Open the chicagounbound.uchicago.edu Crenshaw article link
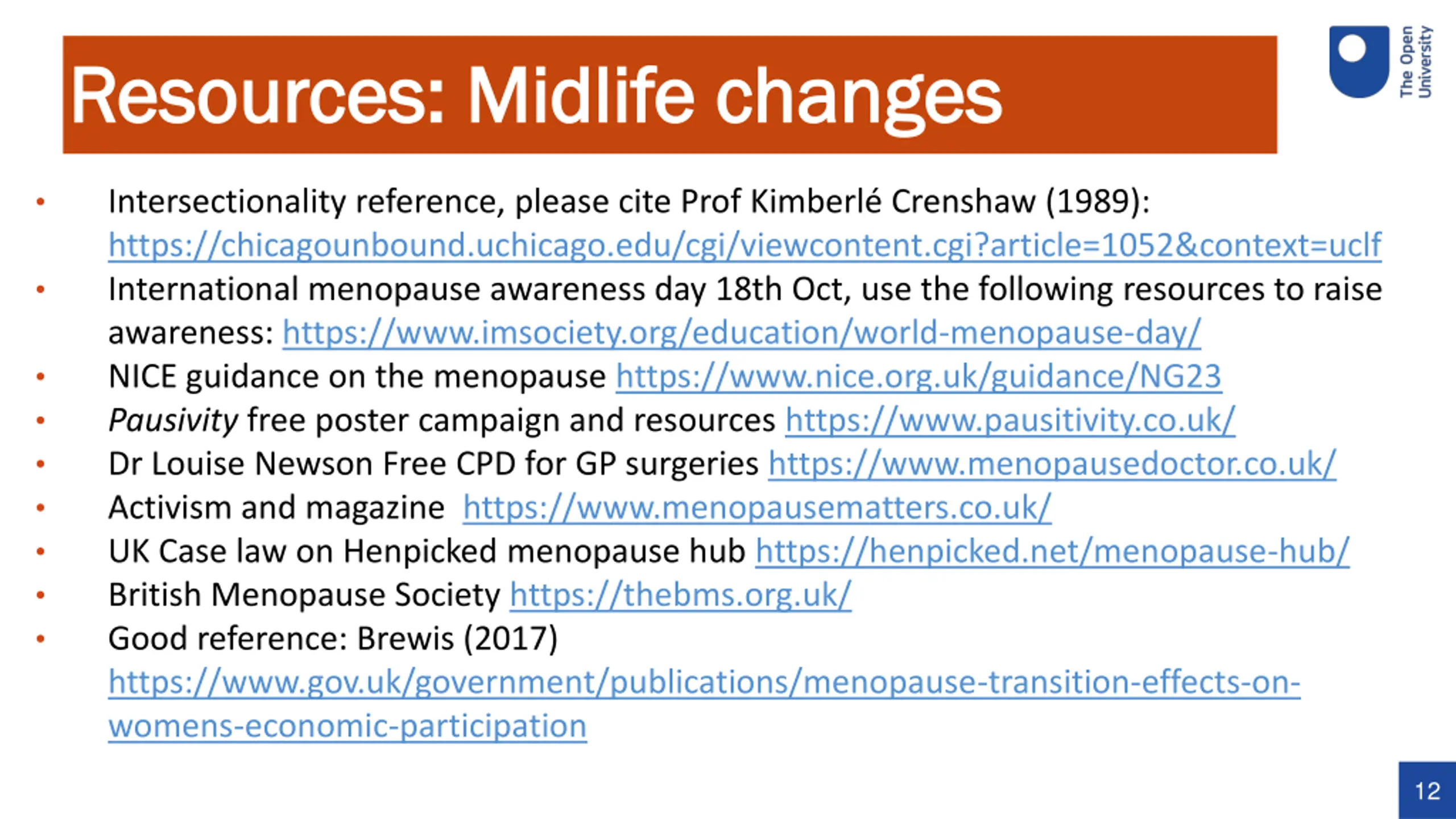 (x=745, y=245)
